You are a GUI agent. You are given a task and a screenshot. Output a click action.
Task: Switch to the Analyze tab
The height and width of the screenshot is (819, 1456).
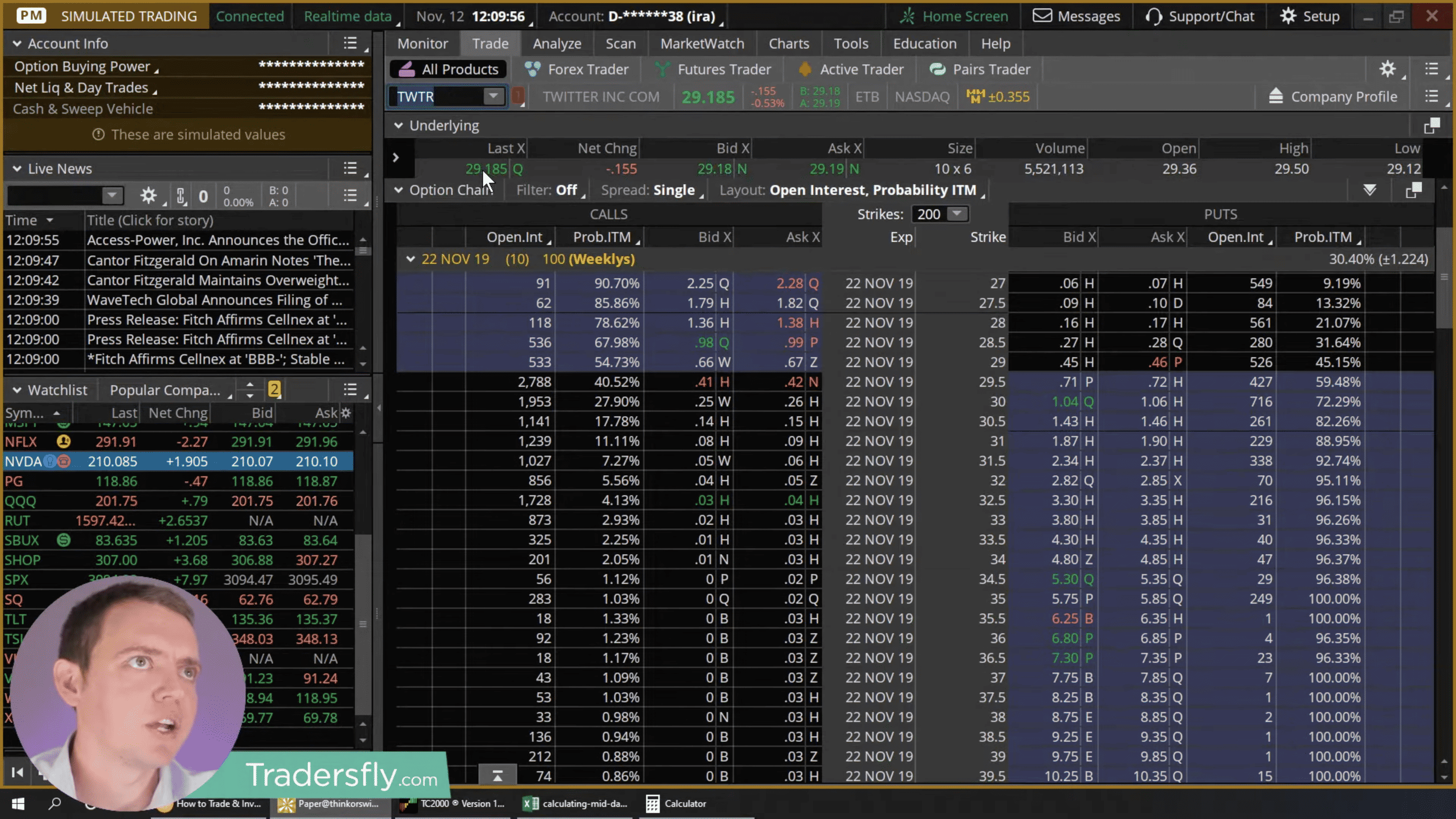557,43
